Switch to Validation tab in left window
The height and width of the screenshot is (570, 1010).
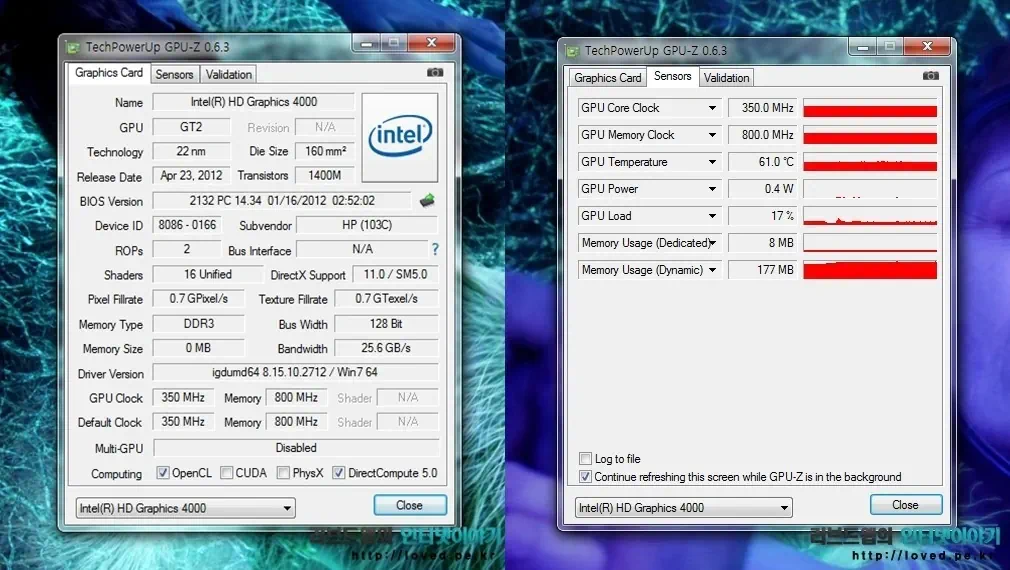click(x=229, y=75)
